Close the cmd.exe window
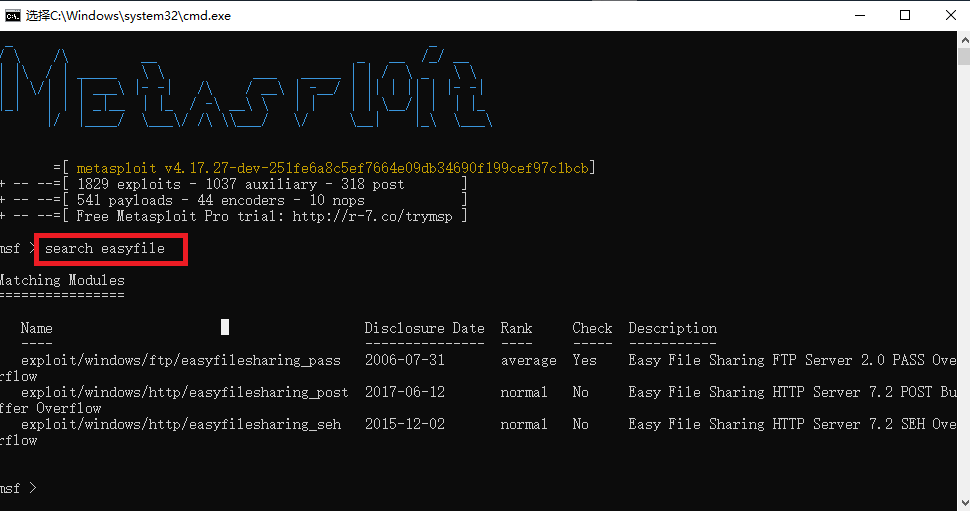The height and width of the screenshot is (511, 970). pyautogui.click(x=951, y=15)
